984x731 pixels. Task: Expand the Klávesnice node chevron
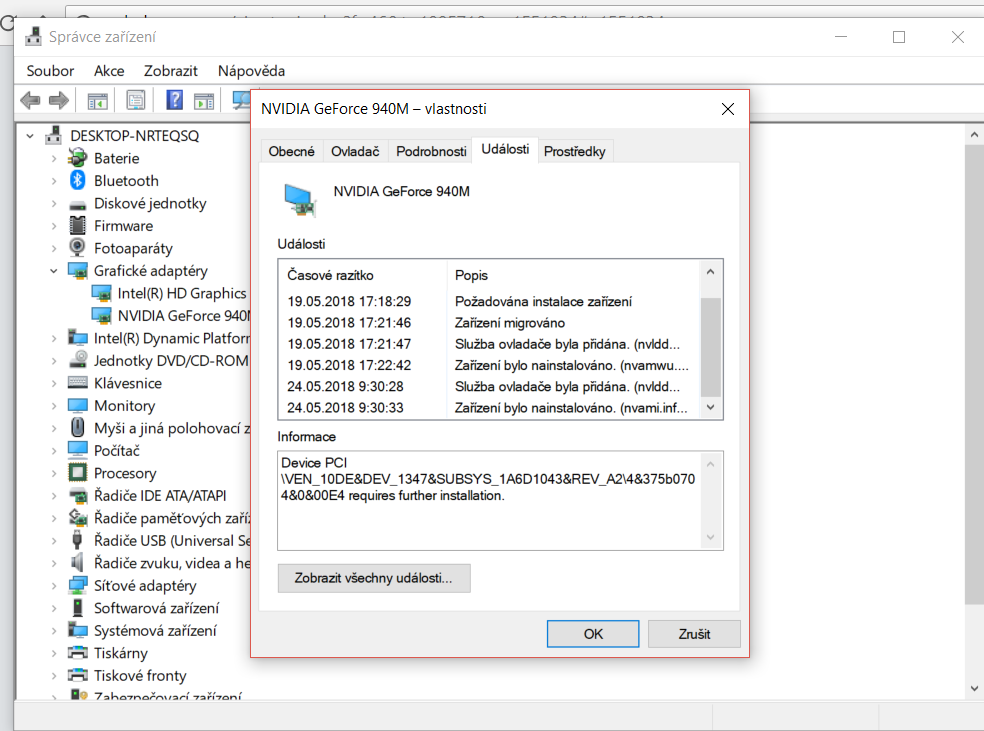click(x=54, y=383)
